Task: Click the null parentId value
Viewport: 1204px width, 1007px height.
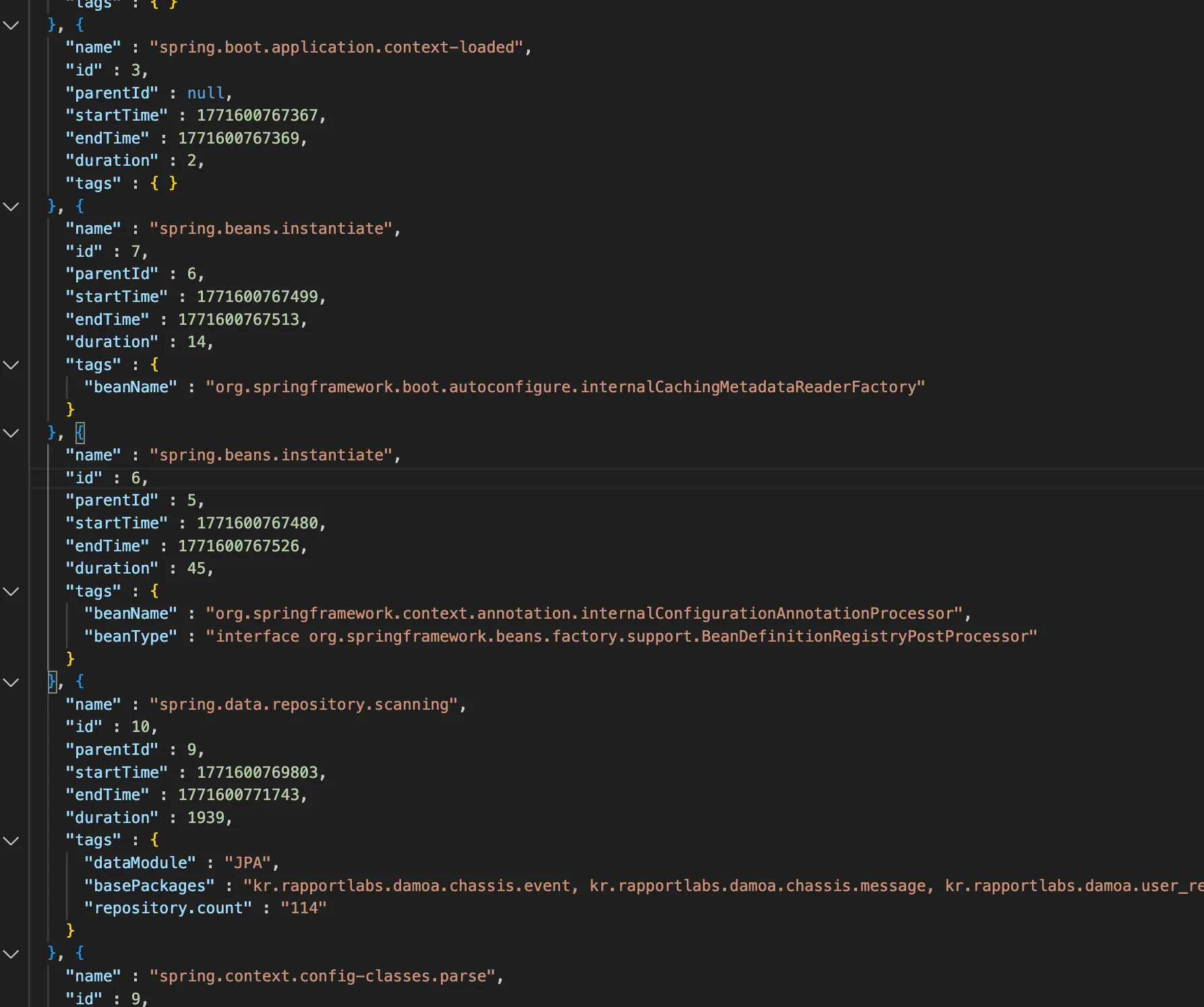Action: [206, 93]
